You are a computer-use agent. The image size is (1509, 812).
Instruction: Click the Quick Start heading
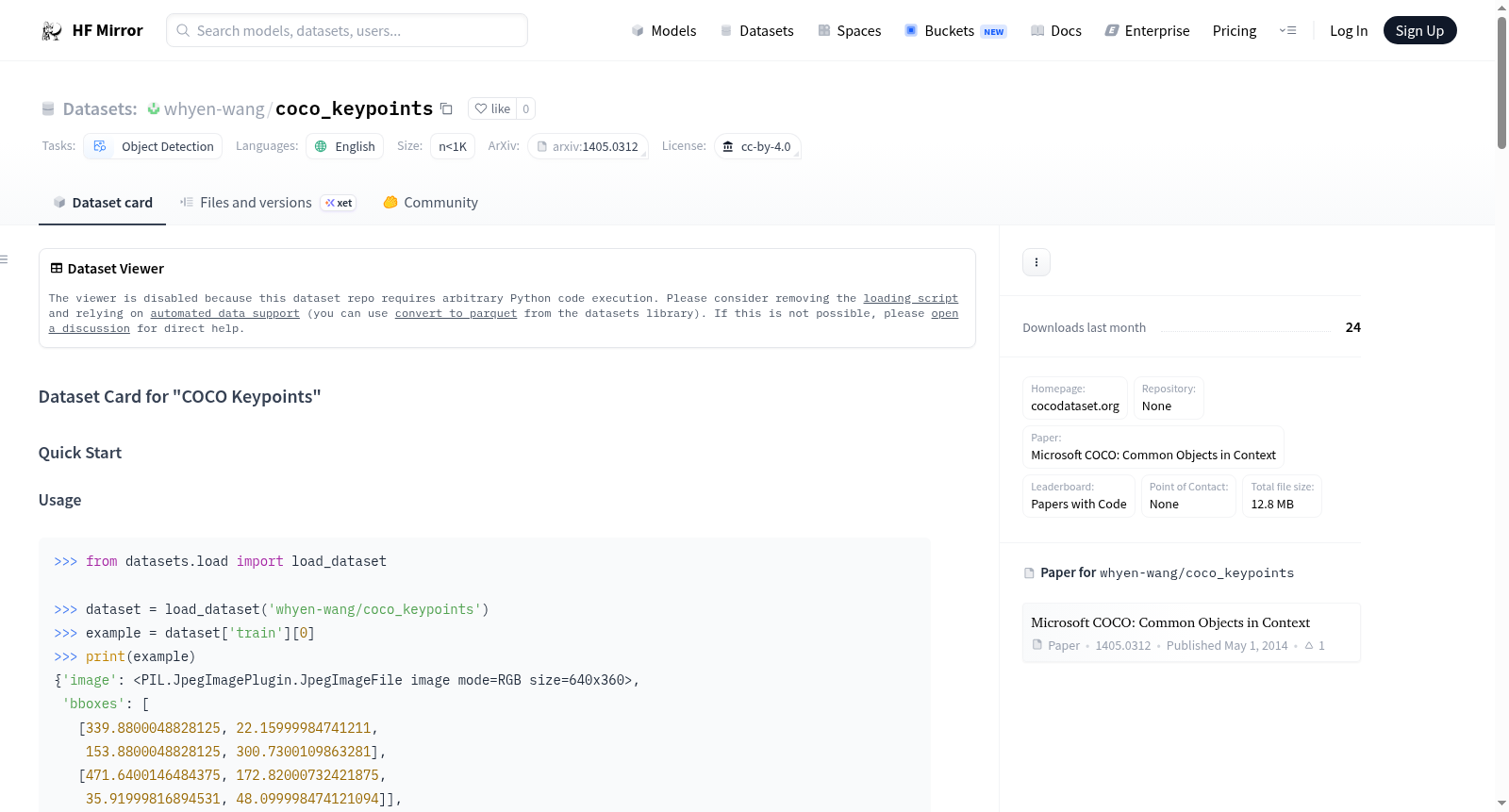pos(80,453)
